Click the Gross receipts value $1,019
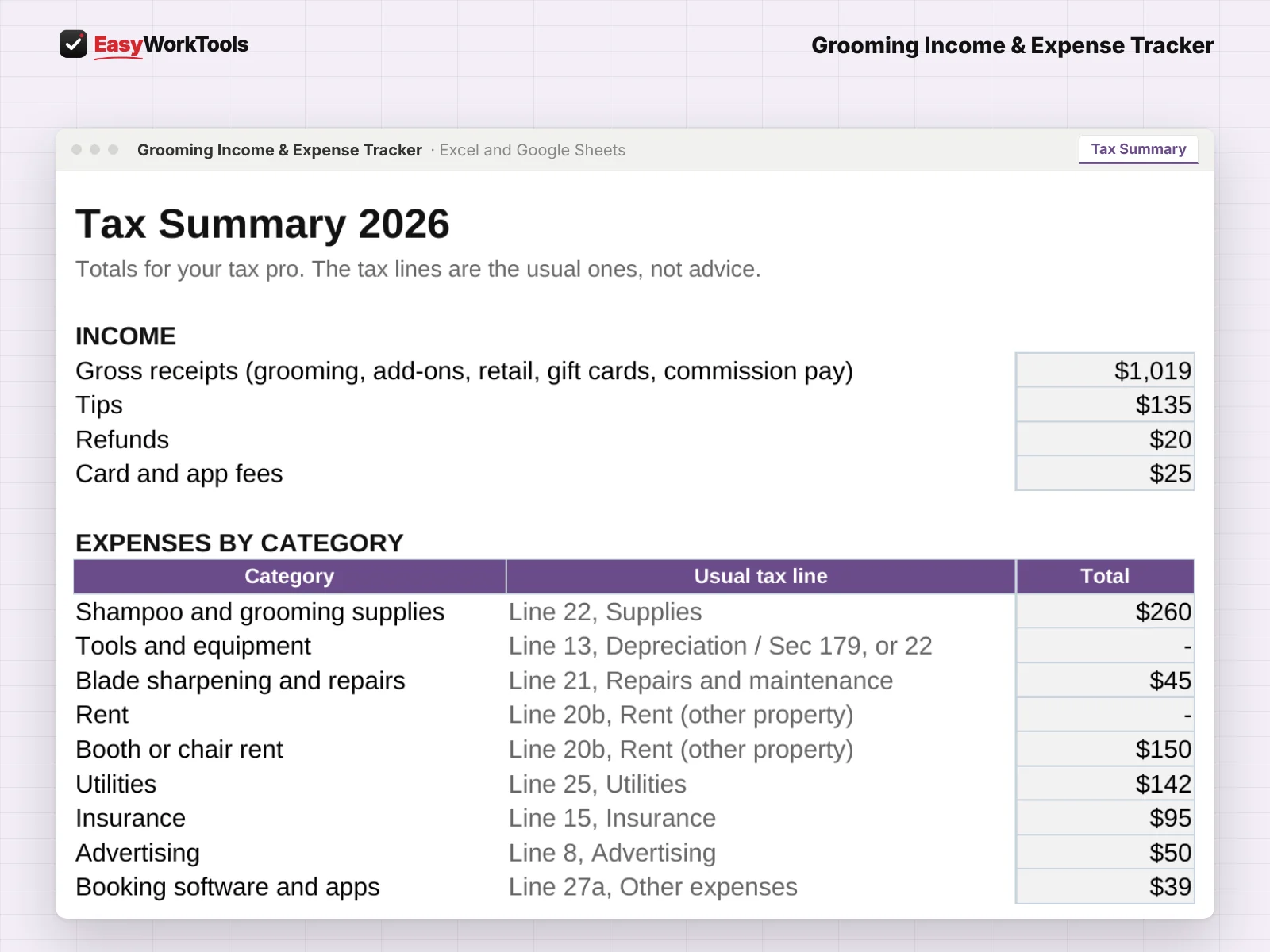 pos(1105,370)
